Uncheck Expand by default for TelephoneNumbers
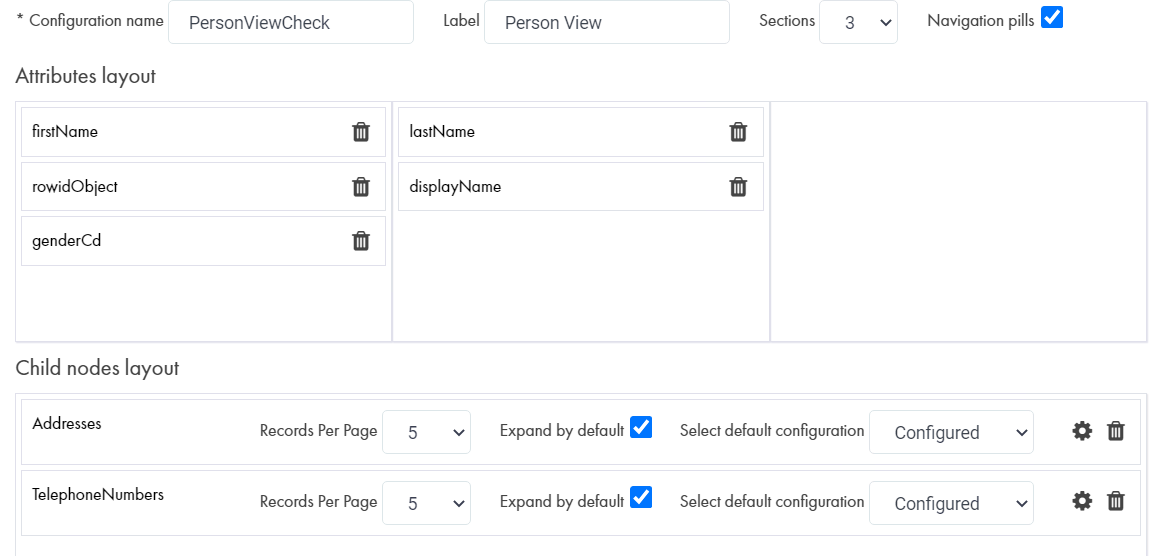 641,498
